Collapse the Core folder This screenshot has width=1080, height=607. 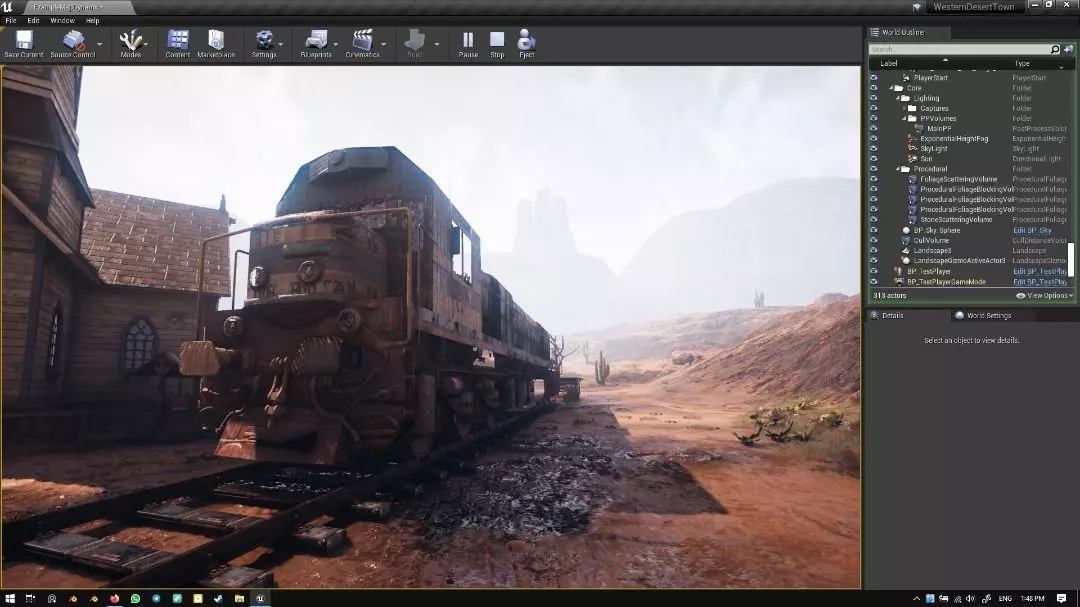click(891, 88)
